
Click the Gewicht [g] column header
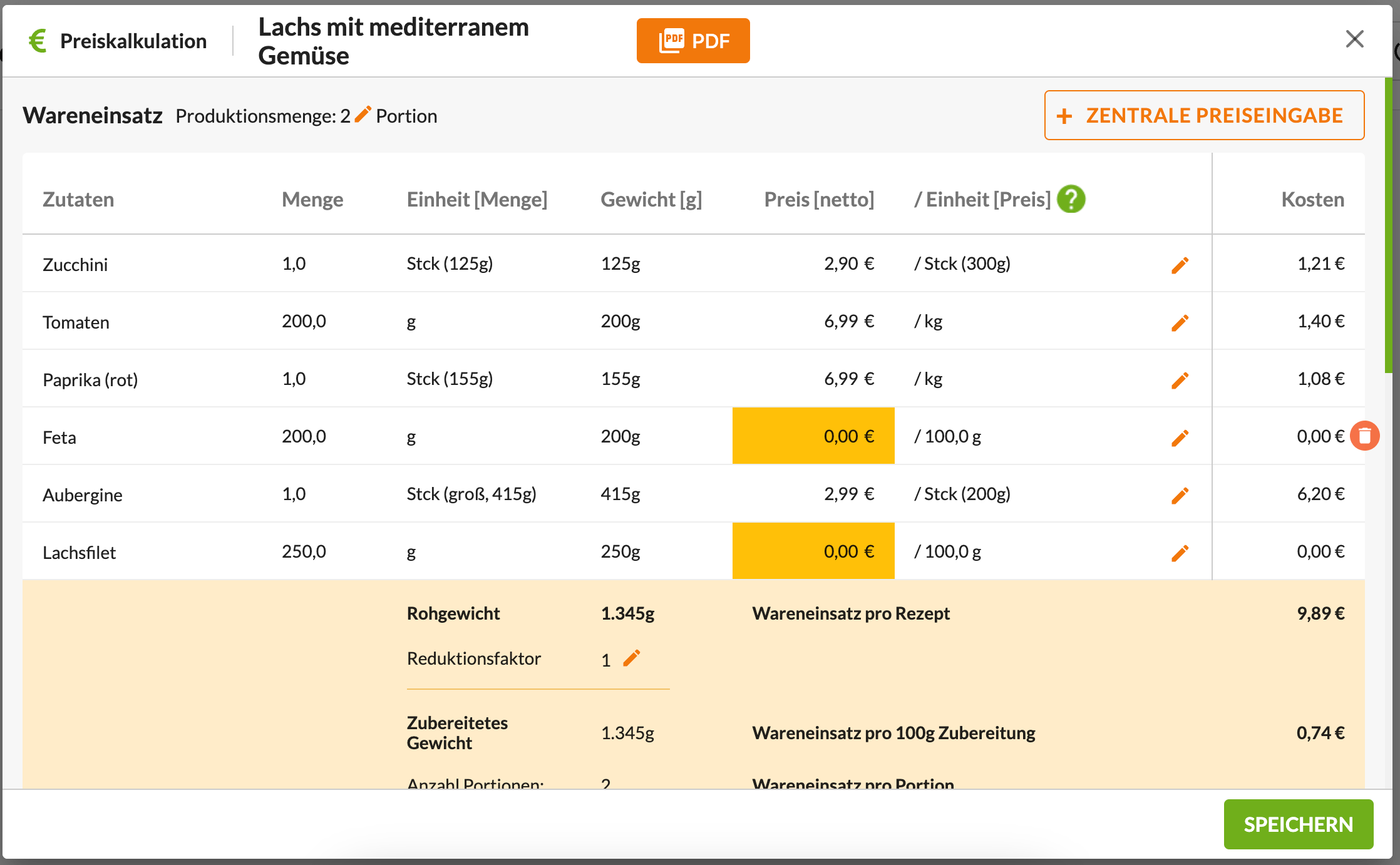(x=651, y=199)
